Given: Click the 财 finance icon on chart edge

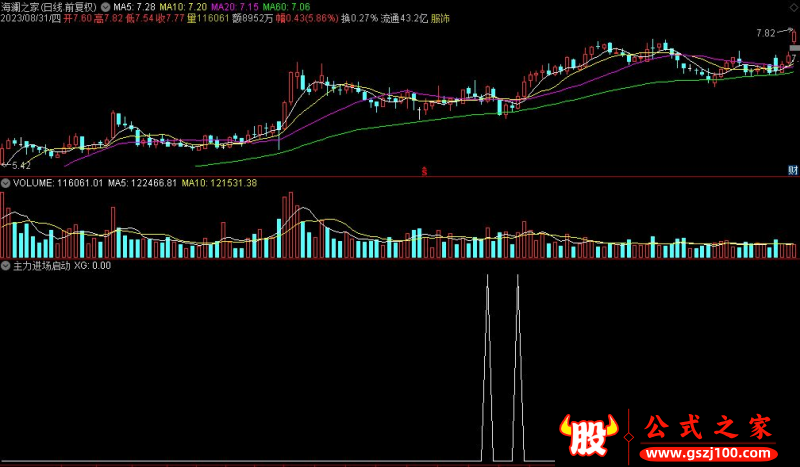Looking at the screenshot, I should 792,171.
